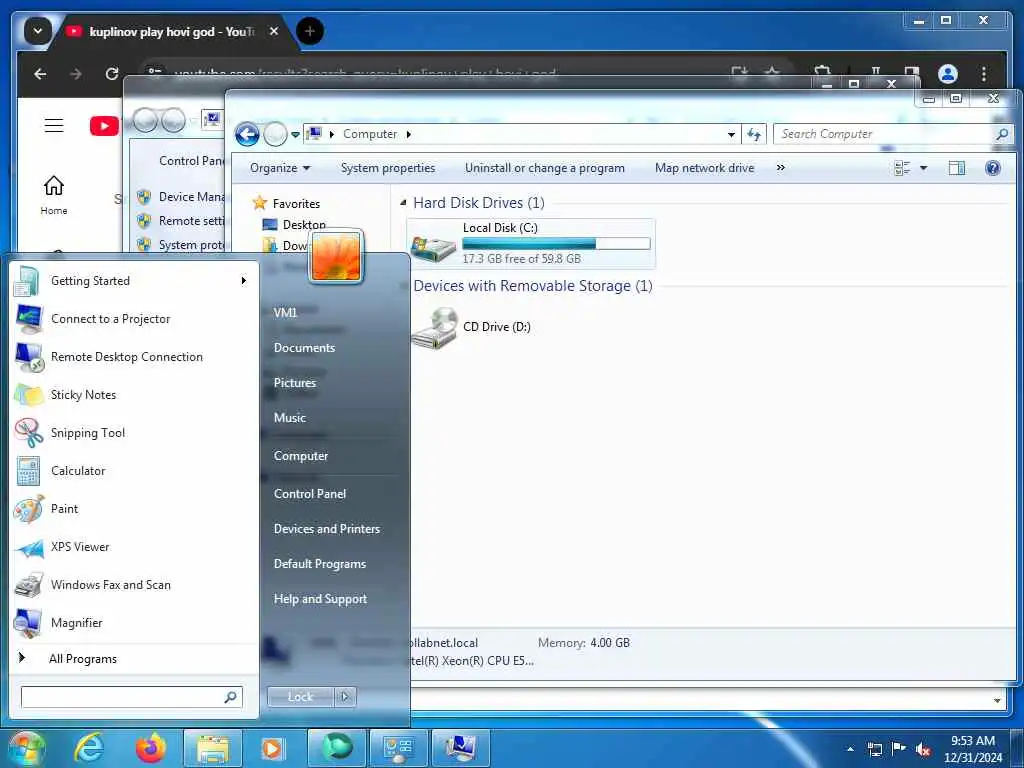This screenshot has height=768, width=1024.
Task: Reload page in Chrome window
Action: 112,74
